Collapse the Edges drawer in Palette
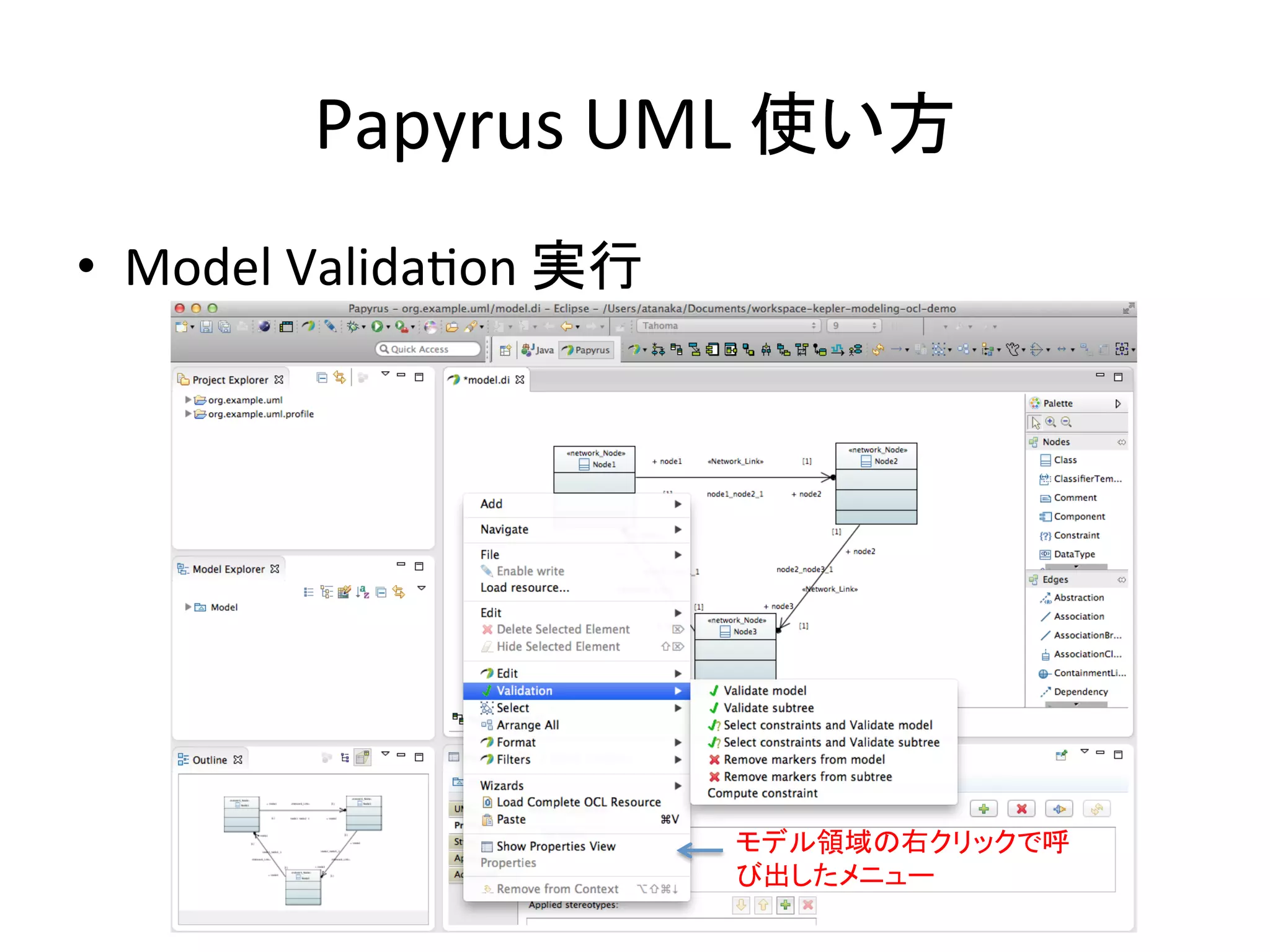This screenshot has width=1270, height=952. [1122, 580]
